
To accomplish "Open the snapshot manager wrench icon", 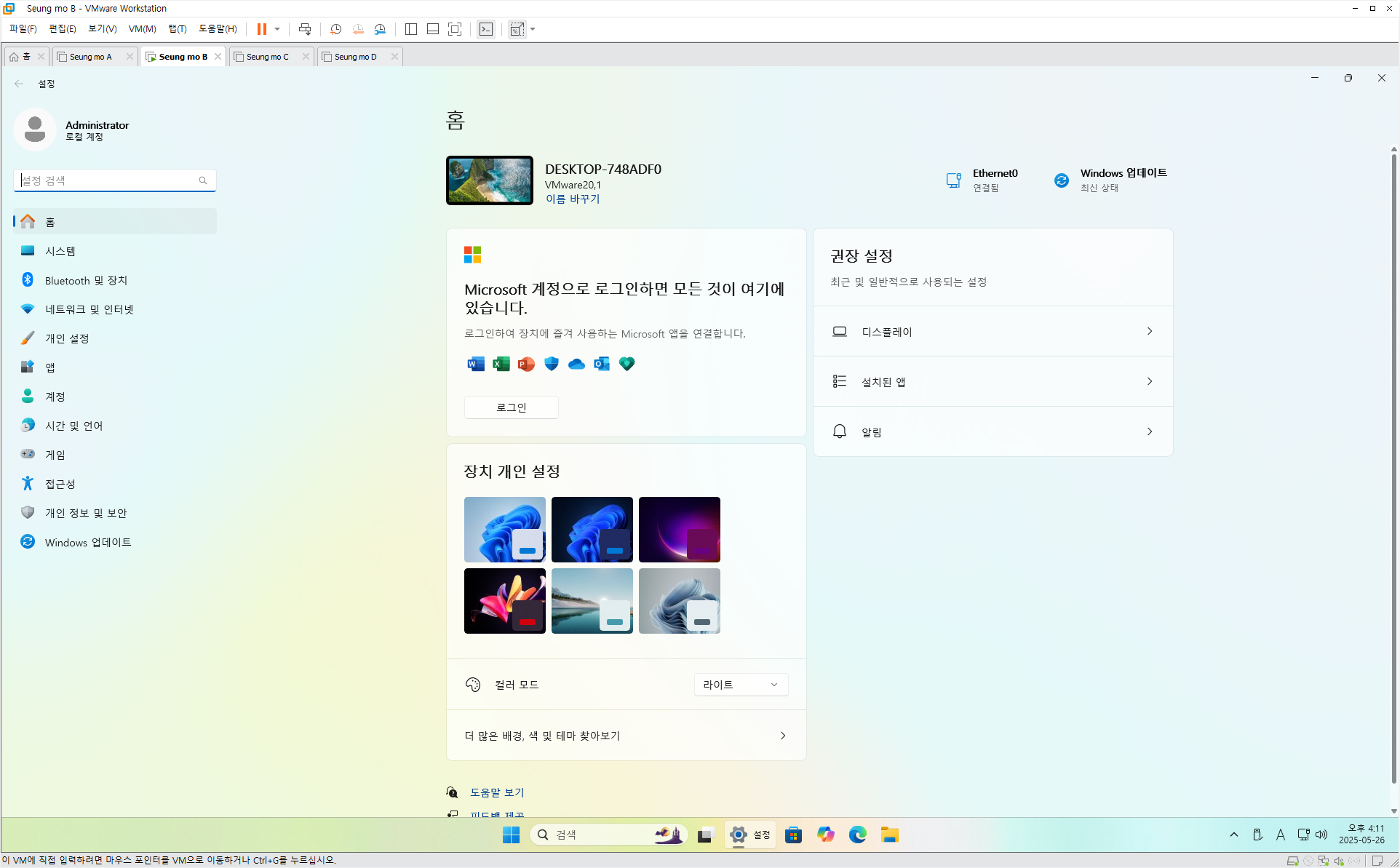I will (x=380, y=29).
